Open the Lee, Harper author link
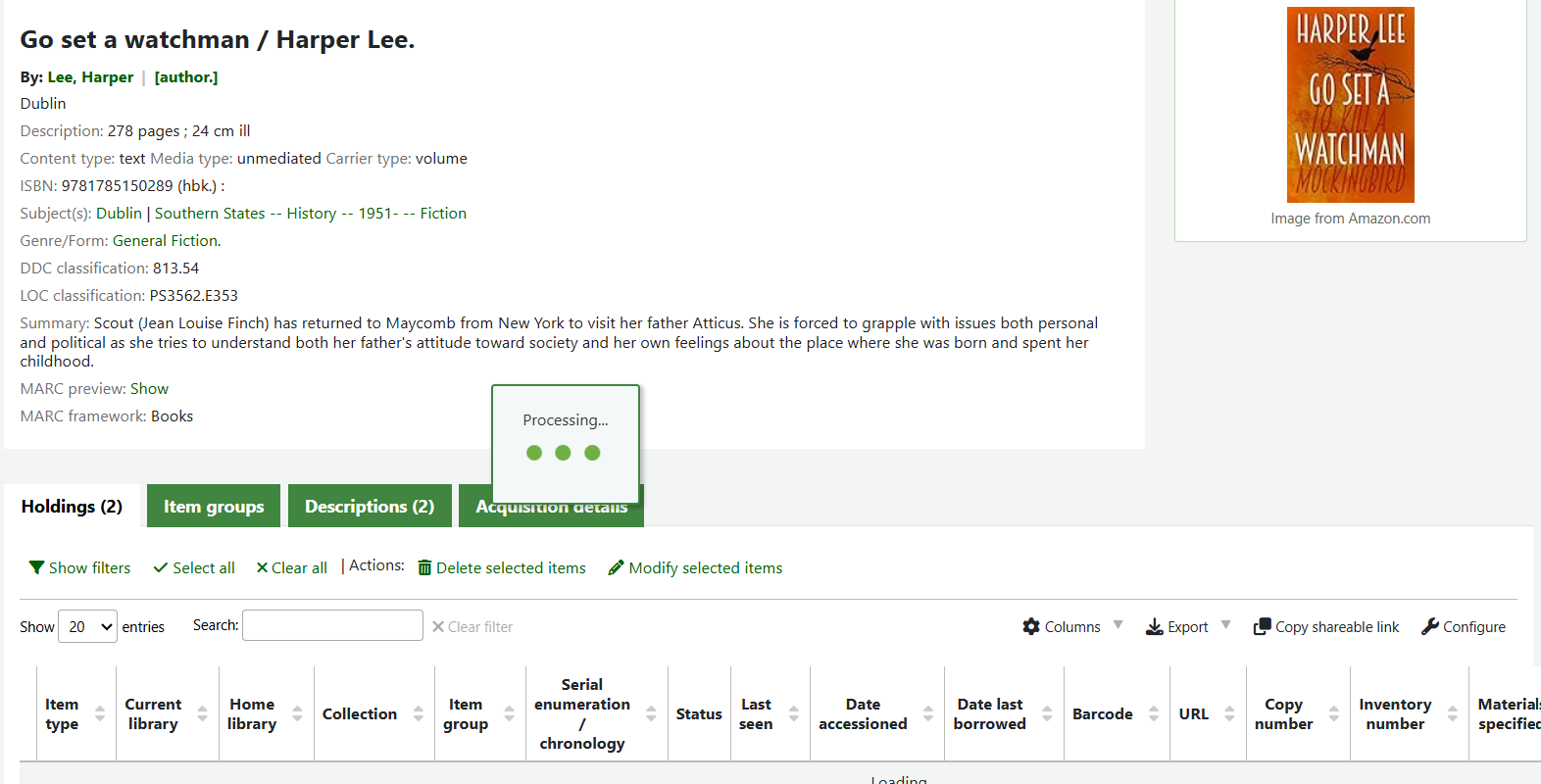This screenshot has width=1541, height=784. tap(90, 76)
